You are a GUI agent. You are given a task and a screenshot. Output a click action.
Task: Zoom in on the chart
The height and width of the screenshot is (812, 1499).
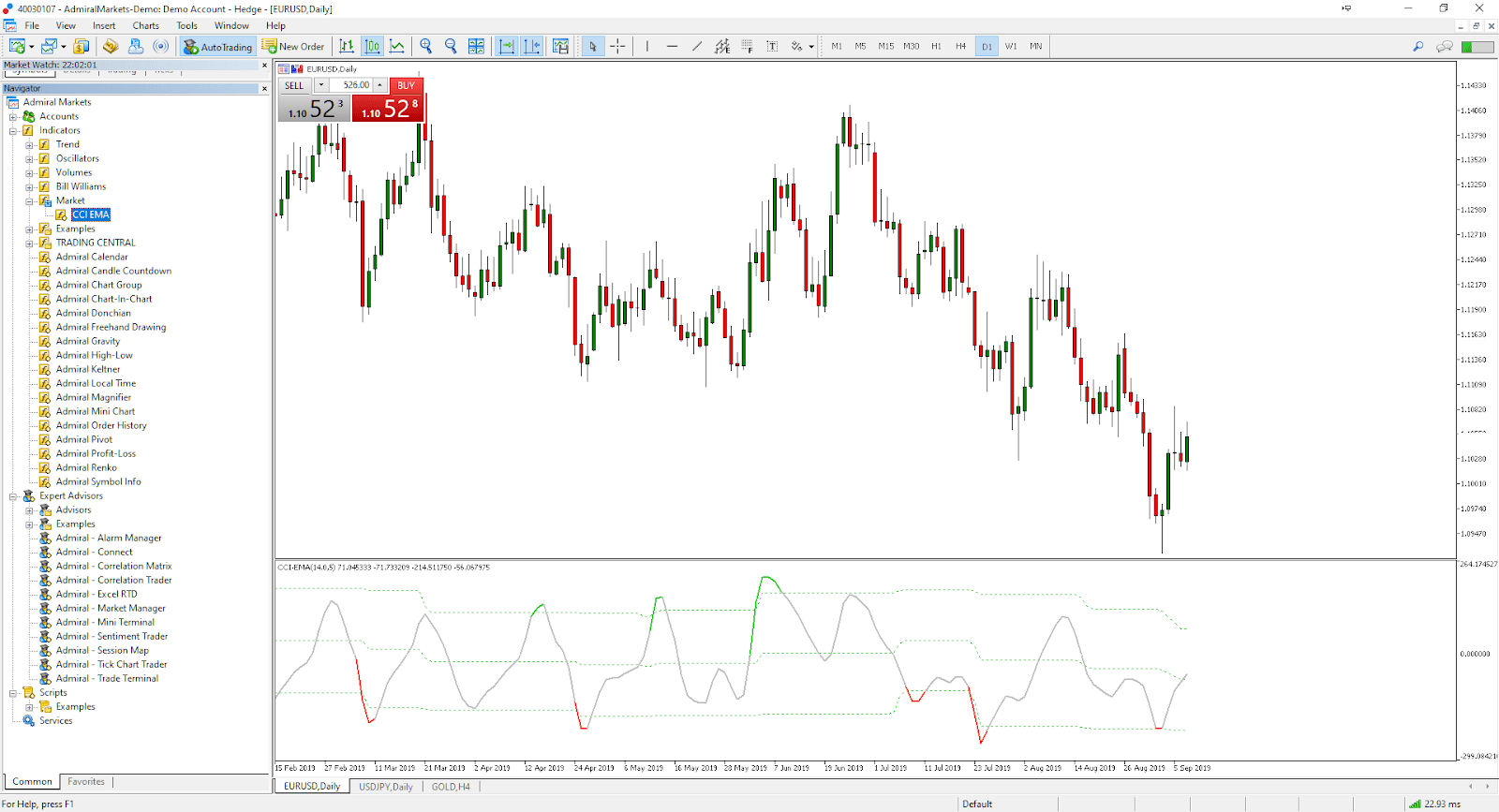(426, 46)
